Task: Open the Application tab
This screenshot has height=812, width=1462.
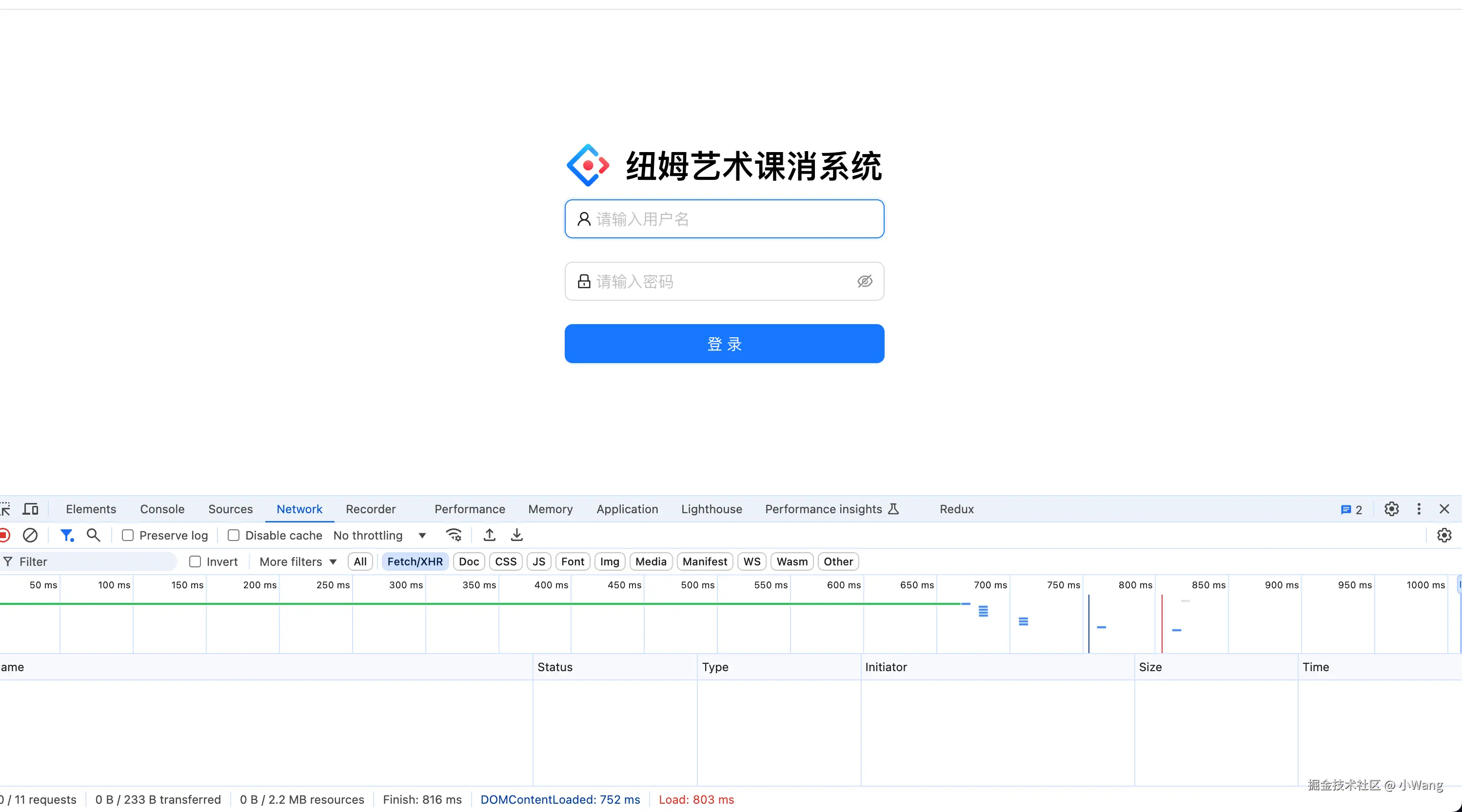Action: click(x=627, y=509)
